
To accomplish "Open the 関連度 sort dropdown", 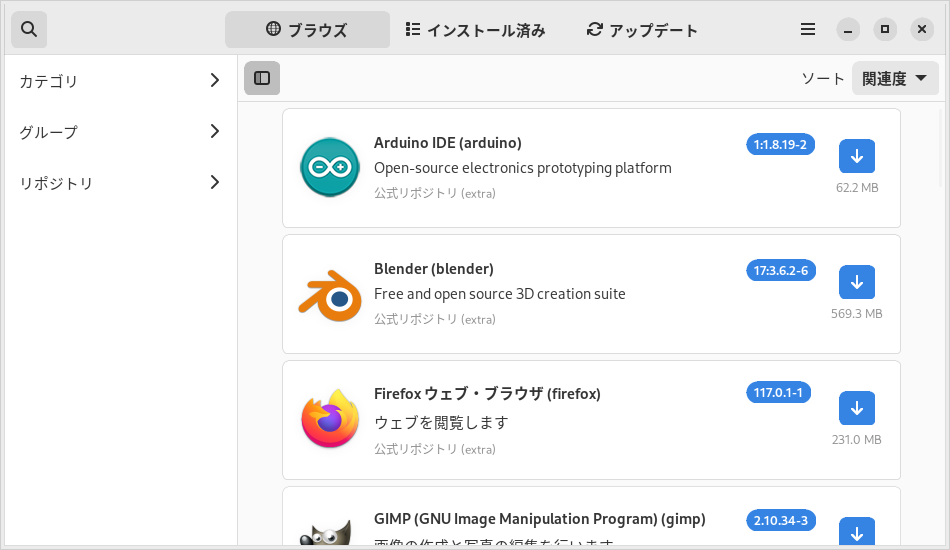I will (x=895, y=78).
